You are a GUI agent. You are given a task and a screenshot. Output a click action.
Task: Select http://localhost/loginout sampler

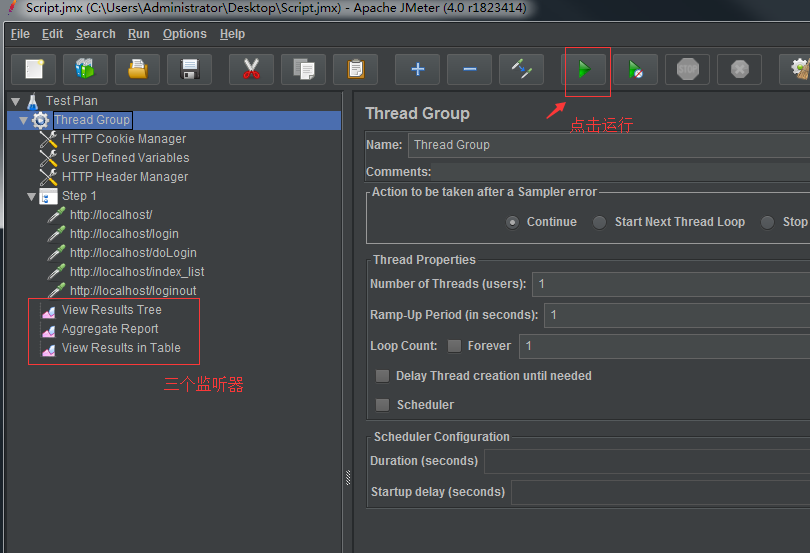click(133, 291)
